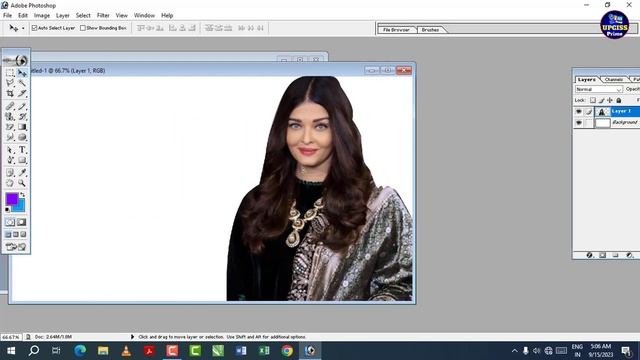Image resolution: width=640 pixels, height=360 pixels.
Task: Select the Shape tool
Action: tap(22, 160)
